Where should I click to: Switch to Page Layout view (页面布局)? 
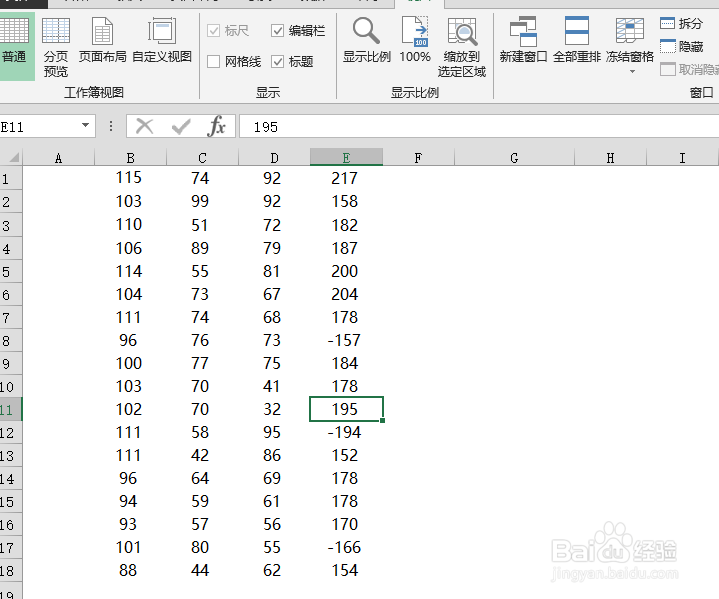coord(103,40)
